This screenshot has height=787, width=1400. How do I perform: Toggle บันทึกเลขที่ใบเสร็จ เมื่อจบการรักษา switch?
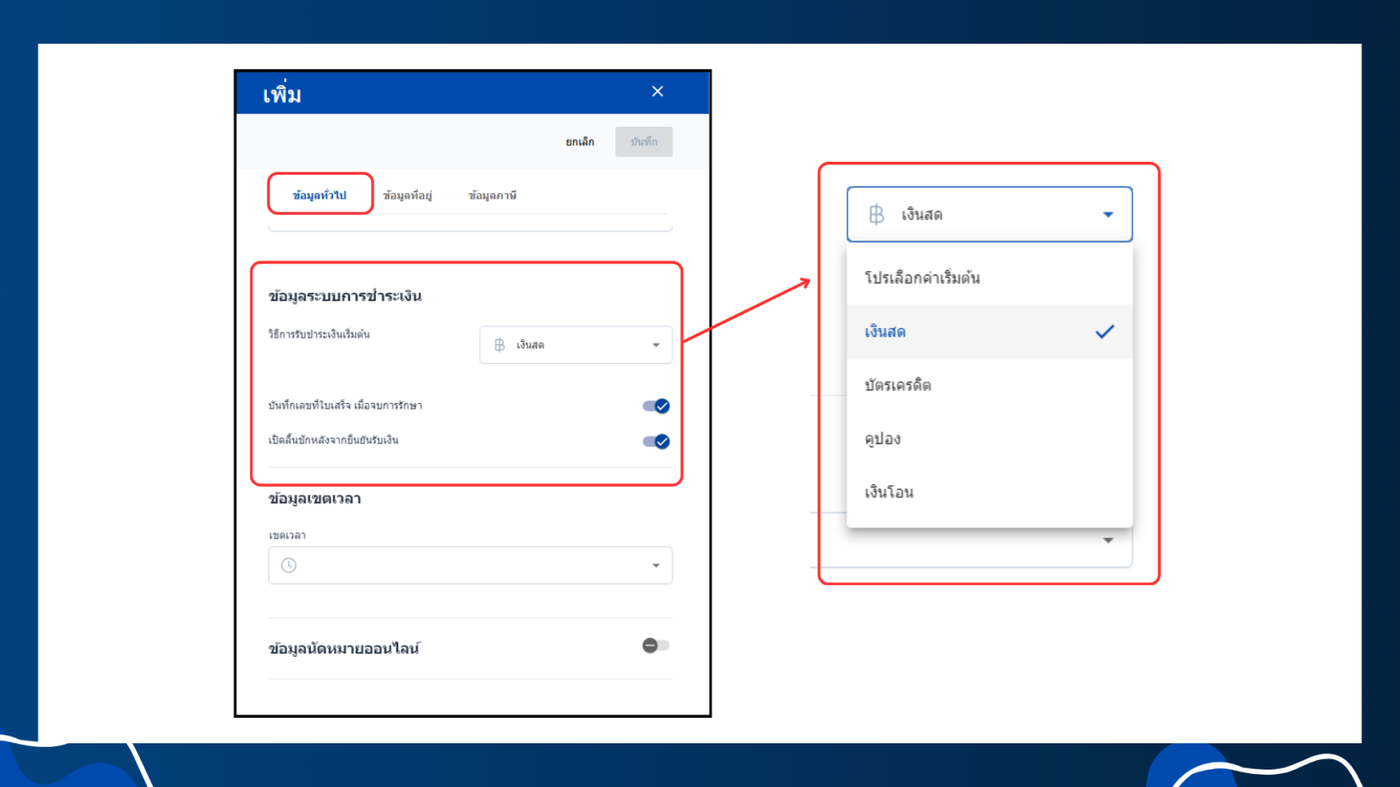(656, 406)
